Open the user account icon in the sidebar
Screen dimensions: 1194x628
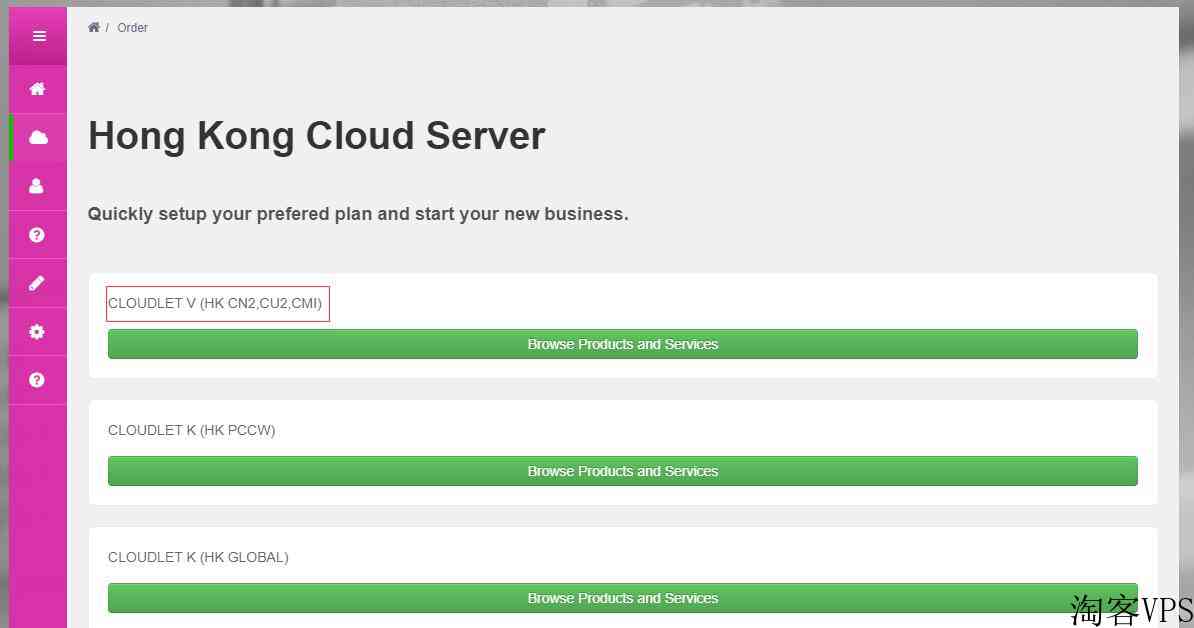click(37, 186)
